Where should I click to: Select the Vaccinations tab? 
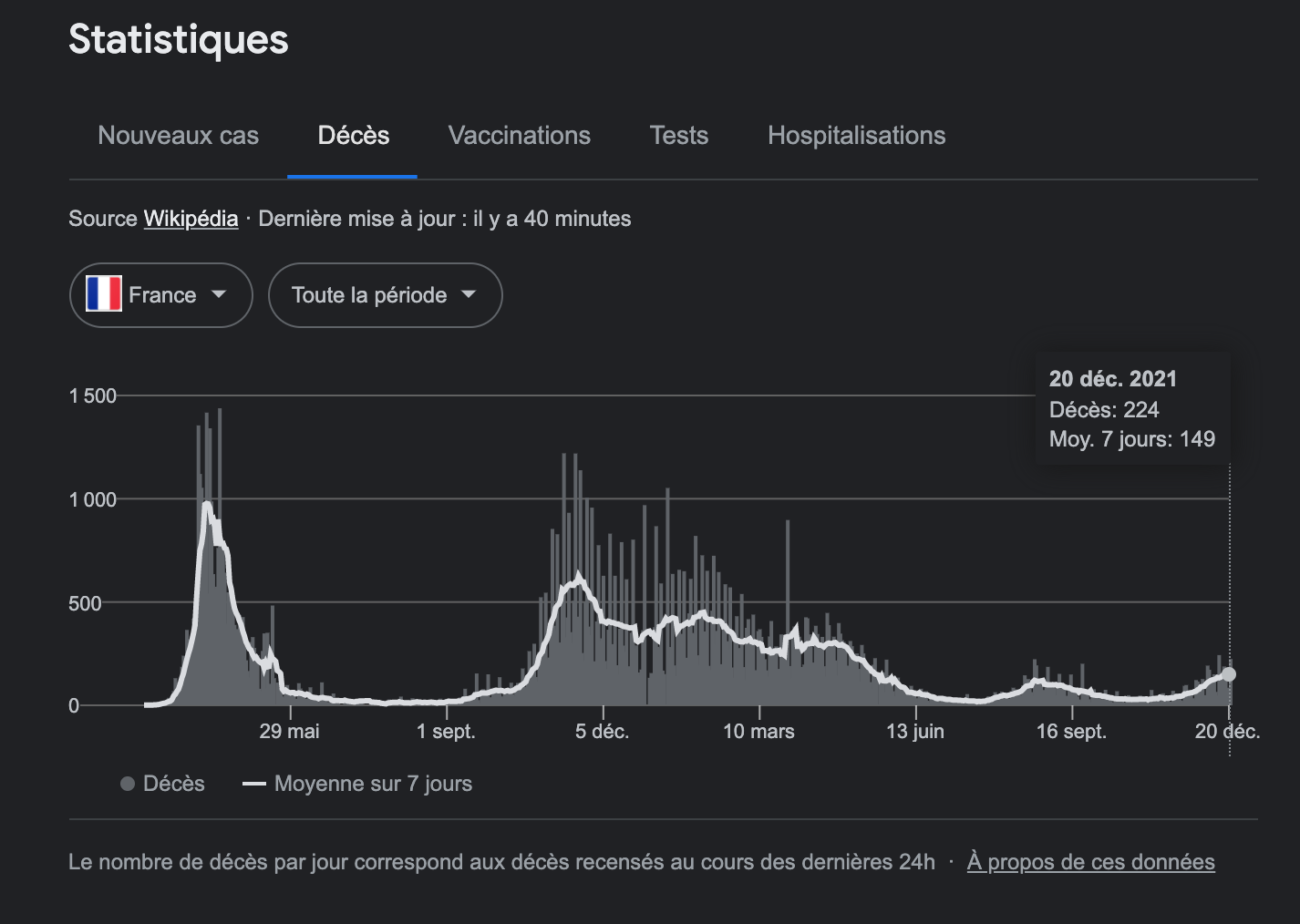point(519,136)
